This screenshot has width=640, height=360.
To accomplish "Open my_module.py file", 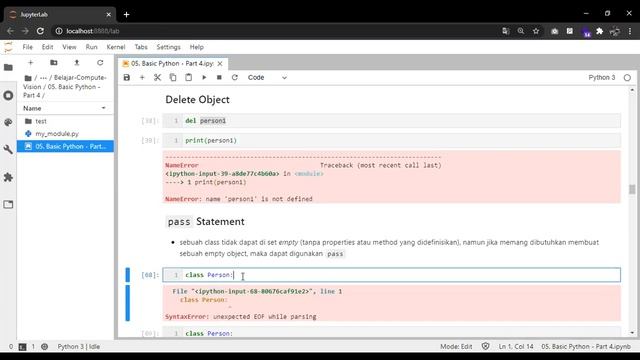I will 65,133.
